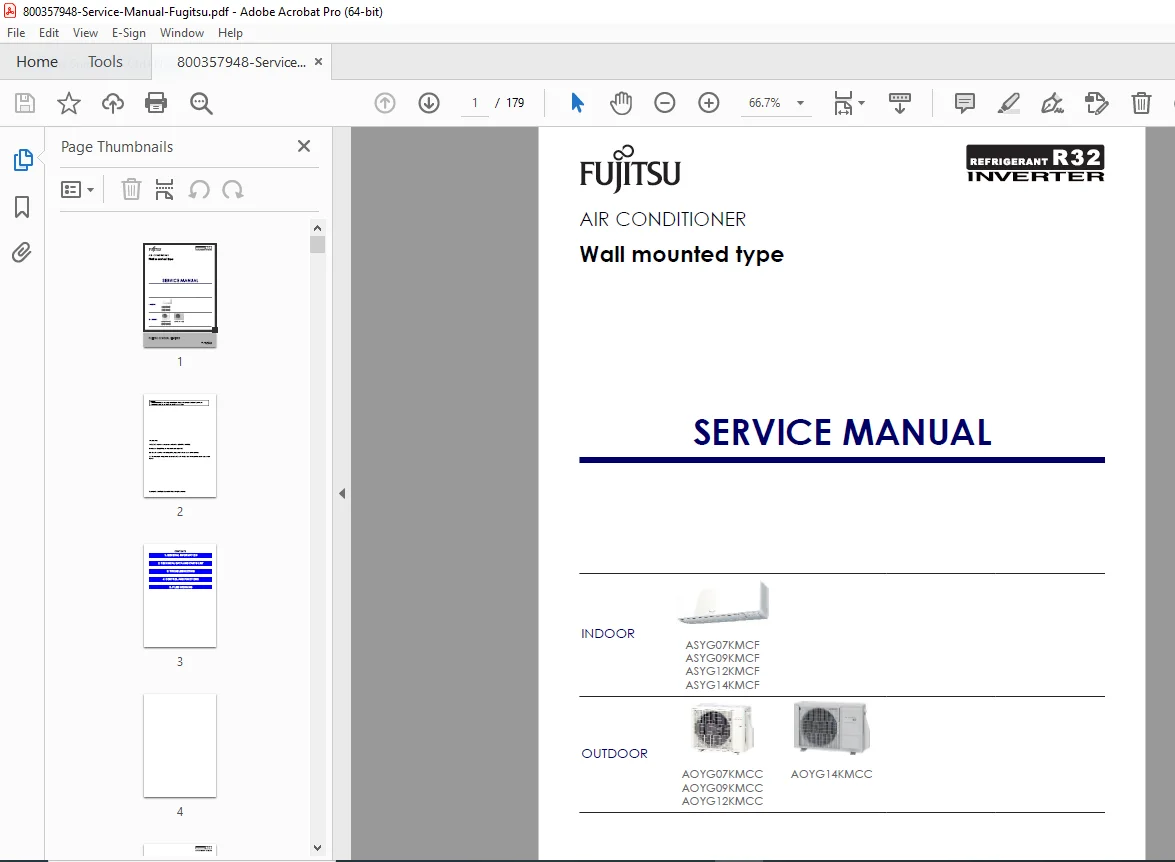Screen dimensions: 1175x862
Task: Click the fit page width icon
Action: coord(843,103)
